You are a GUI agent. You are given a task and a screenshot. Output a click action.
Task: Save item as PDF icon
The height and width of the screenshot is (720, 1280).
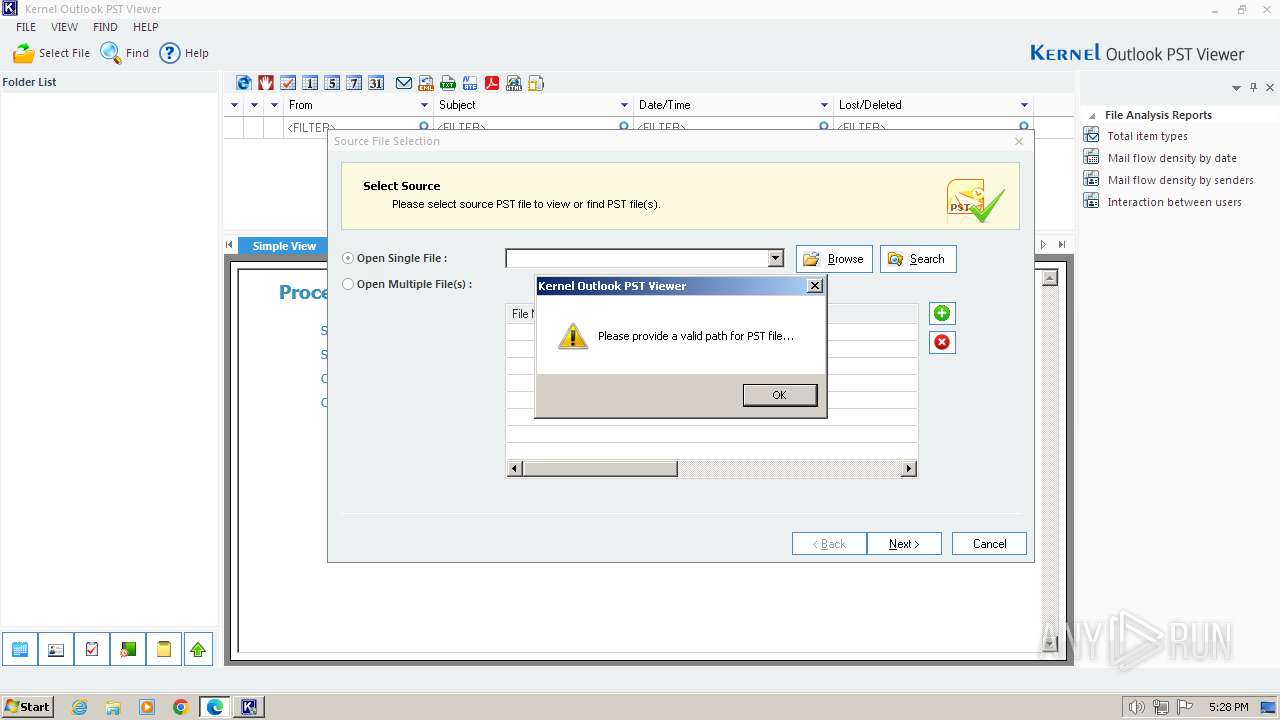click(x=492, y=83)
